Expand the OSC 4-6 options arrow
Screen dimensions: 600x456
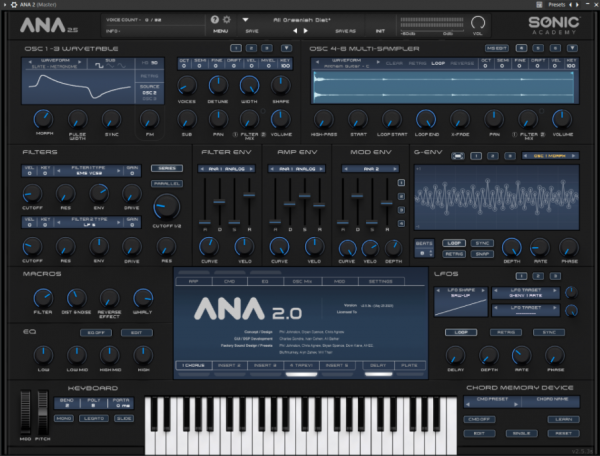tap(572, 48)
